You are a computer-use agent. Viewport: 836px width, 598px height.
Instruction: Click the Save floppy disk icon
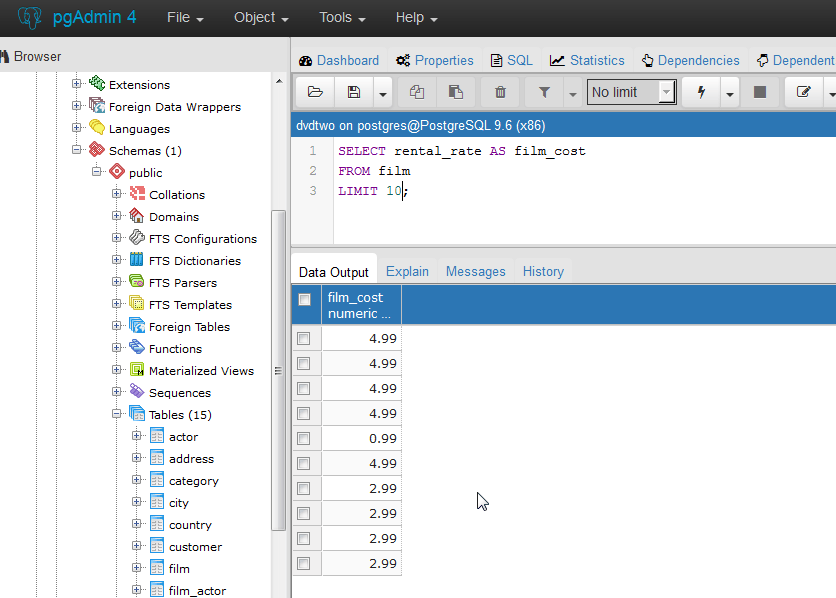[x=353, y=92]
